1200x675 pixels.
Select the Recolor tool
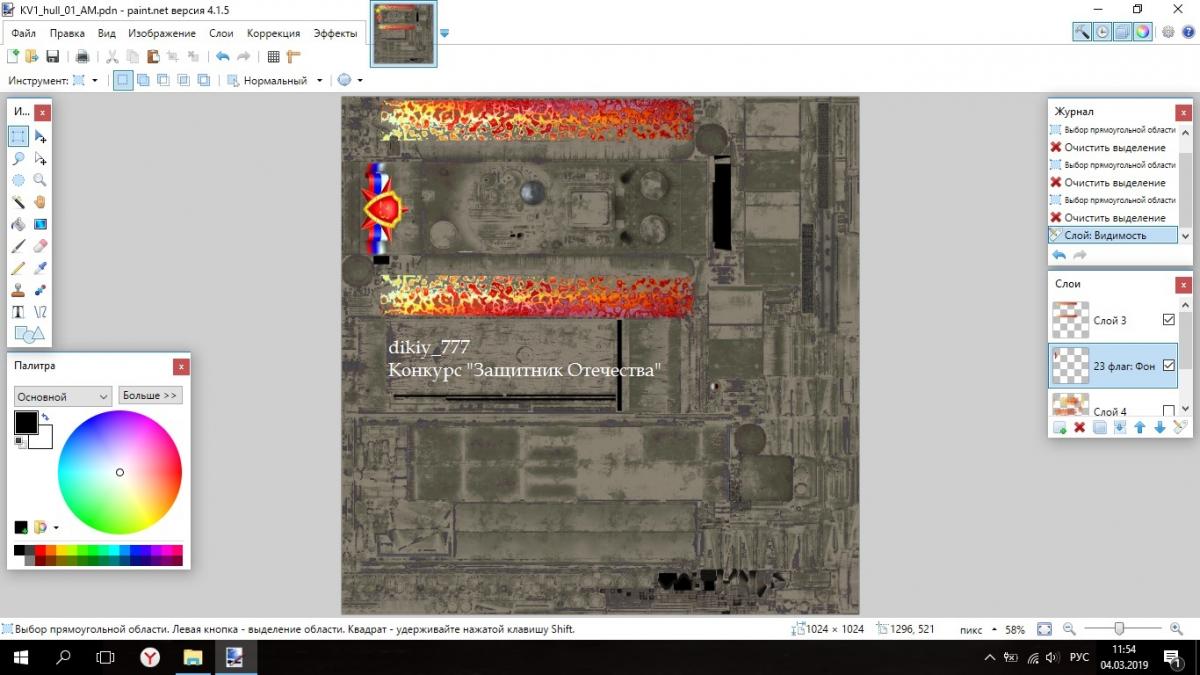click(40, 290)
